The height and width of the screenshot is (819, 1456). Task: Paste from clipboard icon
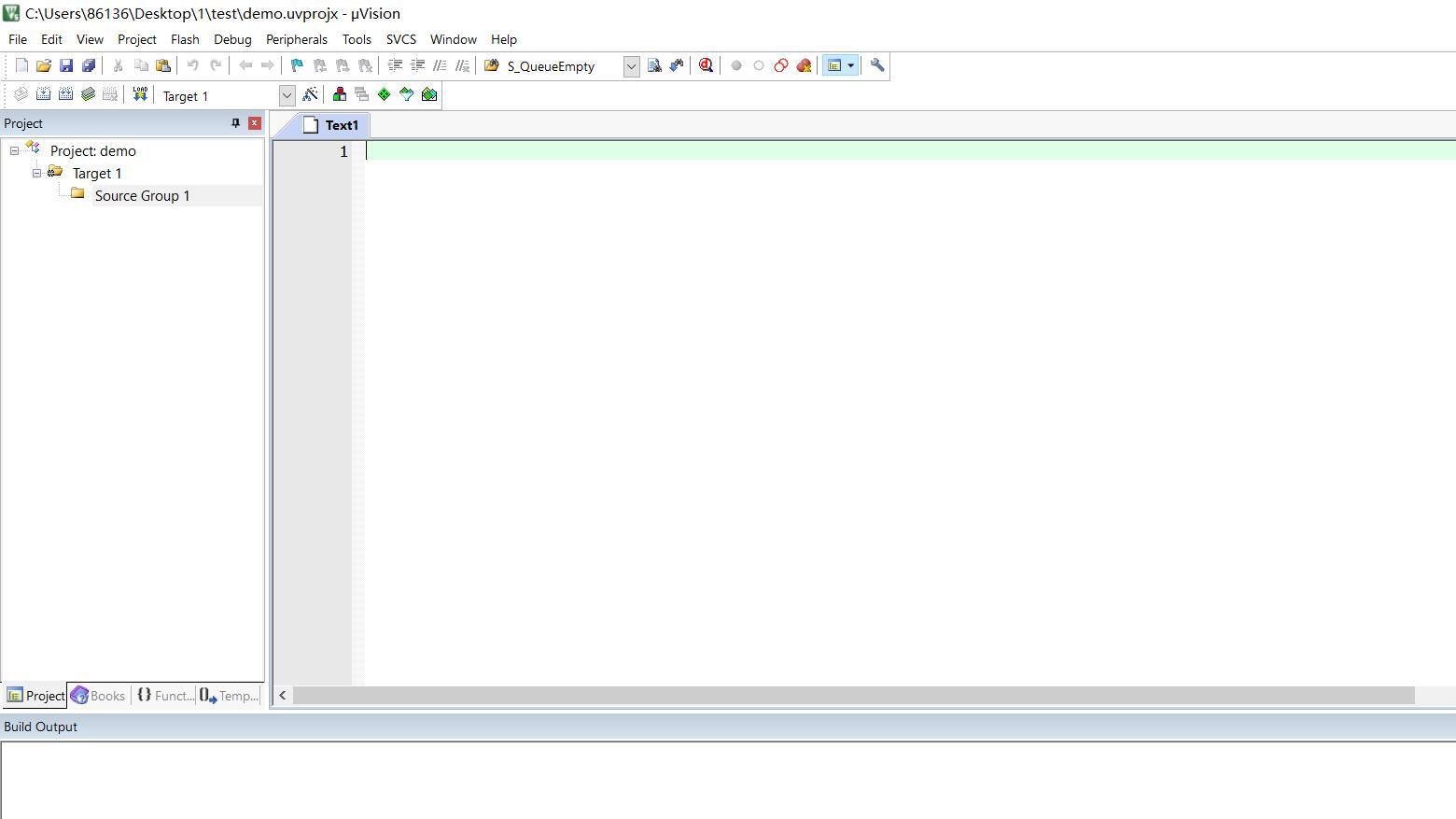pos(163,65)
